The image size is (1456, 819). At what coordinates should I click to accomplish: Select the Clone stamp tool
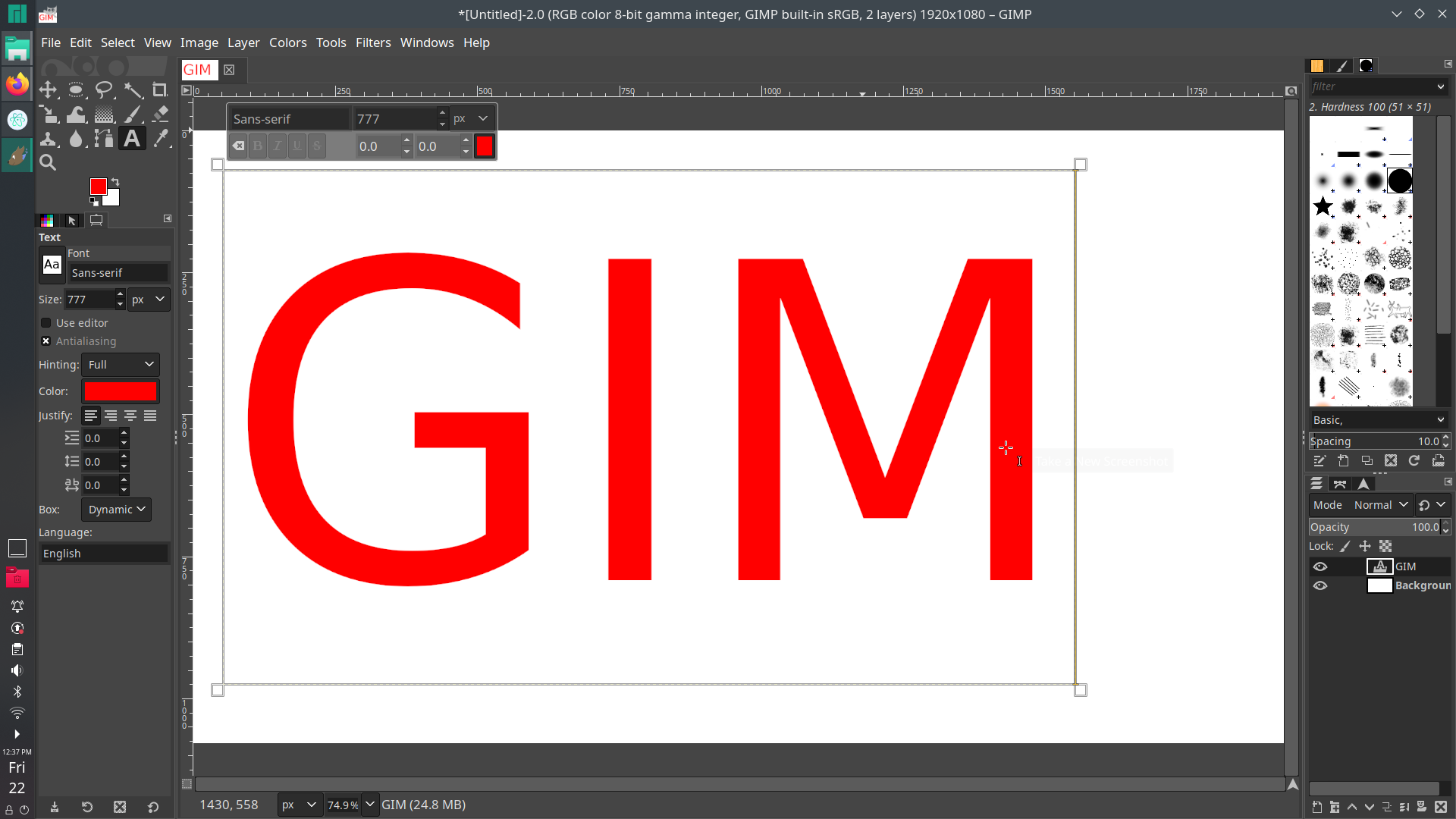pos(49,139)
